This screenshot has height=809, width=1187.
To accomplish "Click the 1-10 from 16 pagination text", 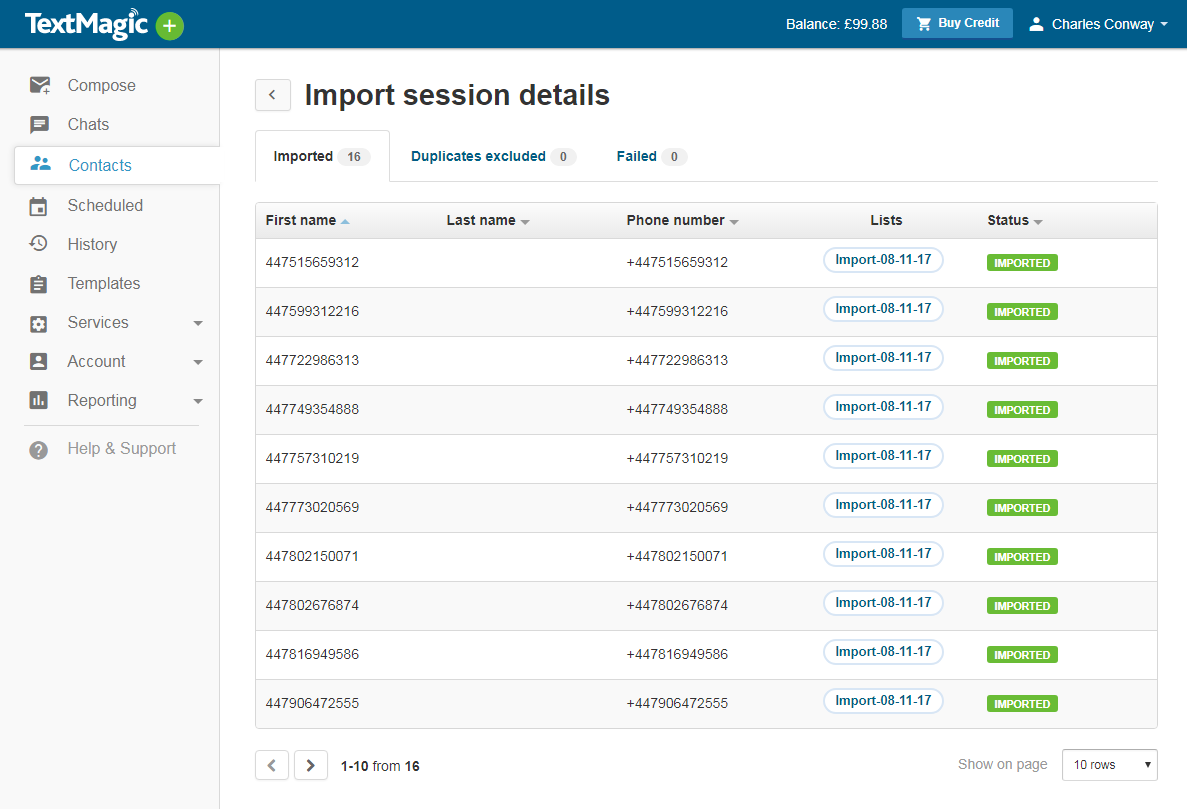I will [x=380, y=766].
